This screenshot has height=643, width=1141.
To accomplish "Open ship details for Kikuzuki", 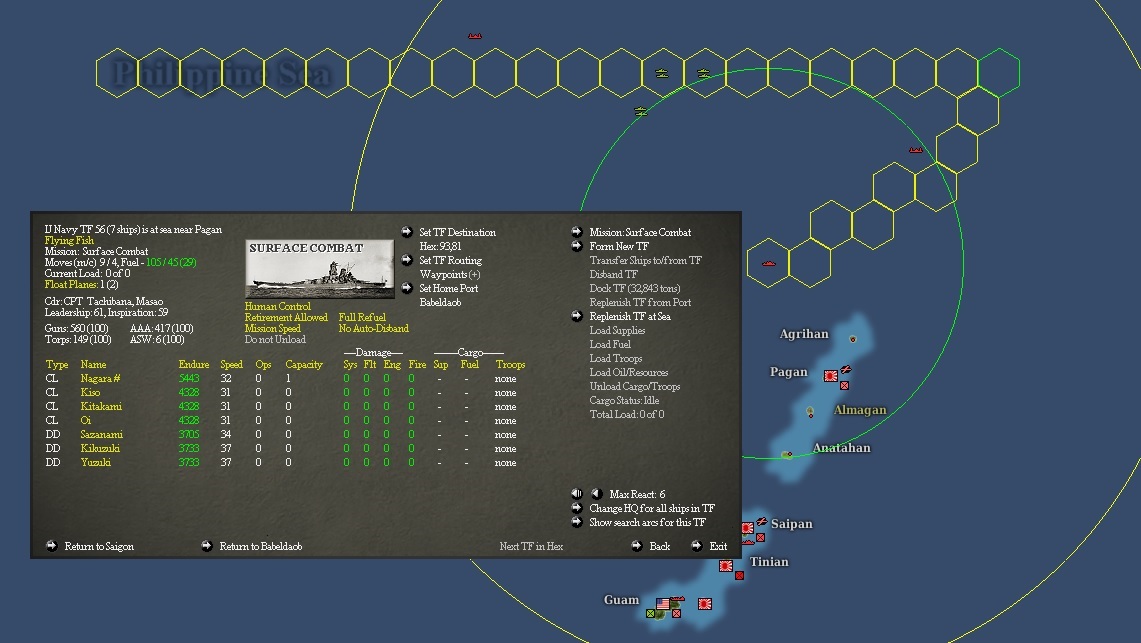I will (x=100, y=448).
